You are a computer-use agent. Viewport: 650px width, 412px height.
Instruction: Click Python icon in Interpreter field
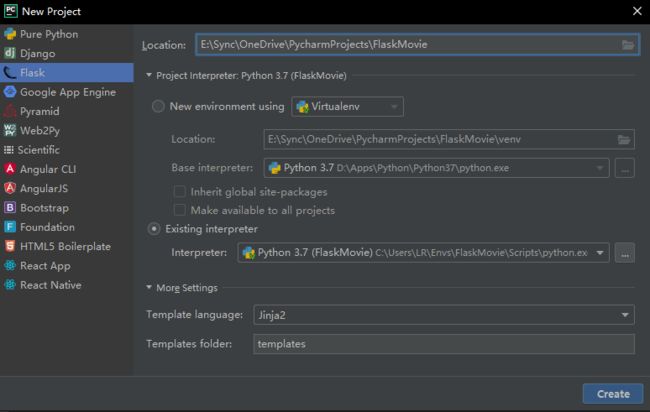(249, 253)
